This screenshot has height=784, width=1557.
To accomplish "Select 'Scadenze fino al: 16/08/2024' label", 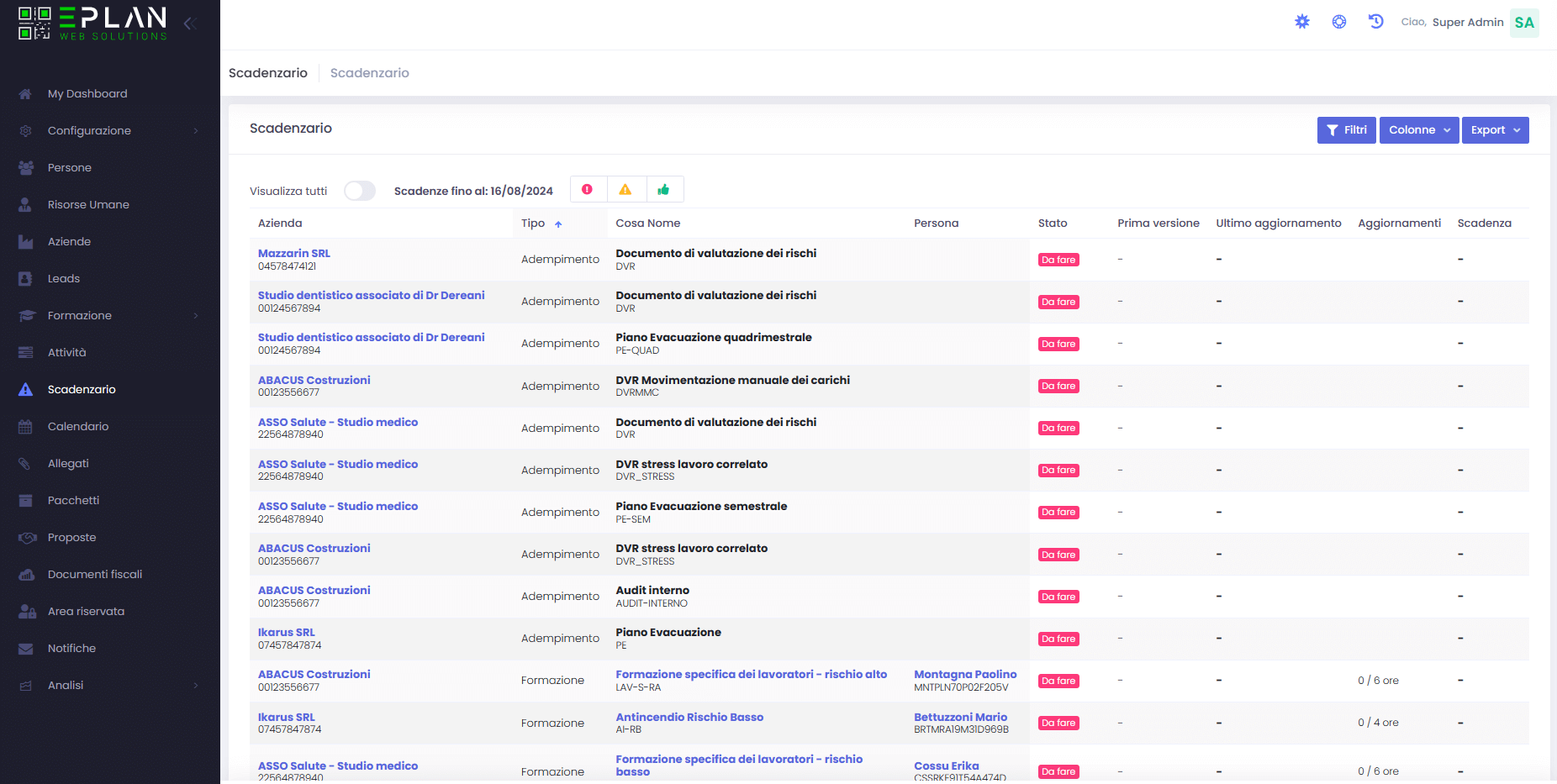I will [x=473, y=191].
